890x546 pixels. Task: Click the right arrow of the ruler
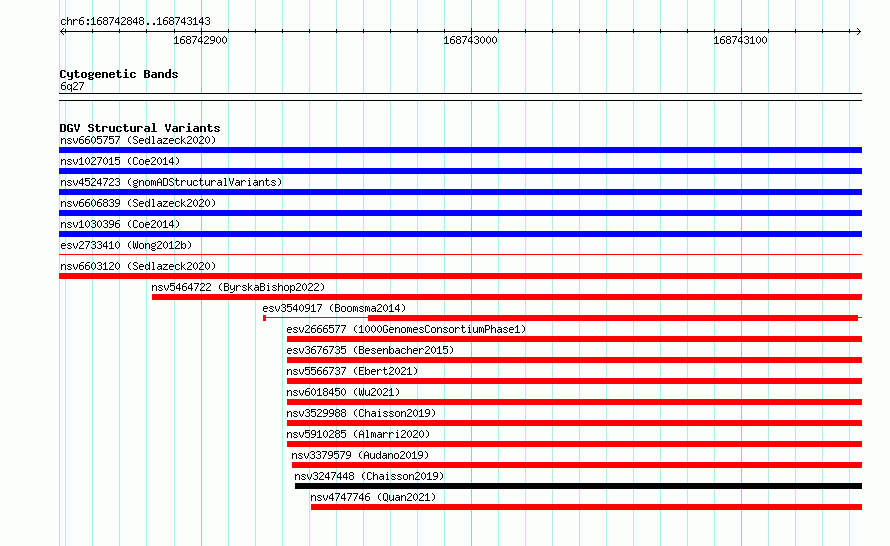point(858,31)
